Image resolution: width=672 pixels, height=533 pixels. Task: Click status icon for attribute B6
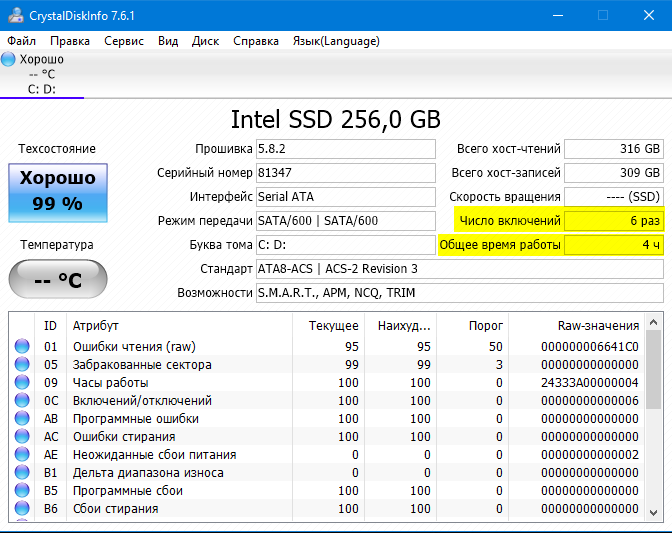(22, 508)
